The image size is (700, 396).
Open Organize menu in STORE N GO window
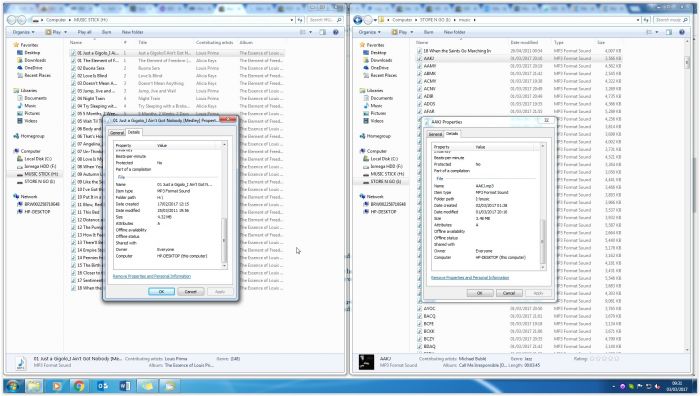[x=369, y=32]
